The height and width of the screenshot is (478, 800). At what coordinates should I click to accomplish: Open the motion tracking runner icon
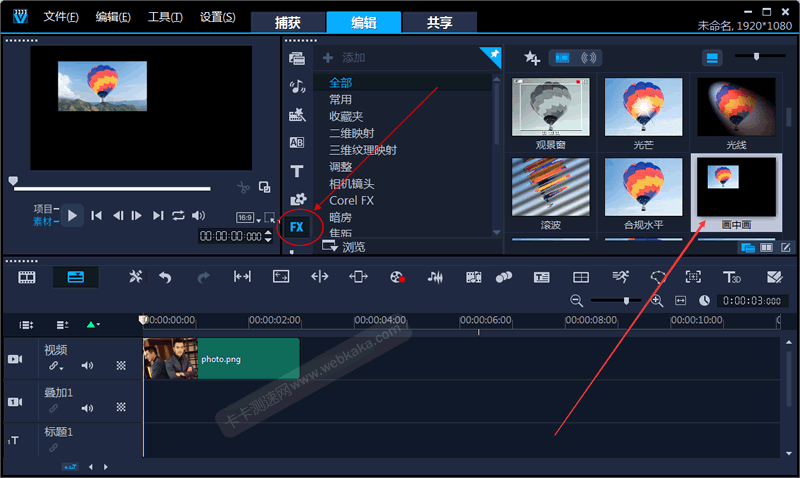pyautogui.click(x=620, y=277)
